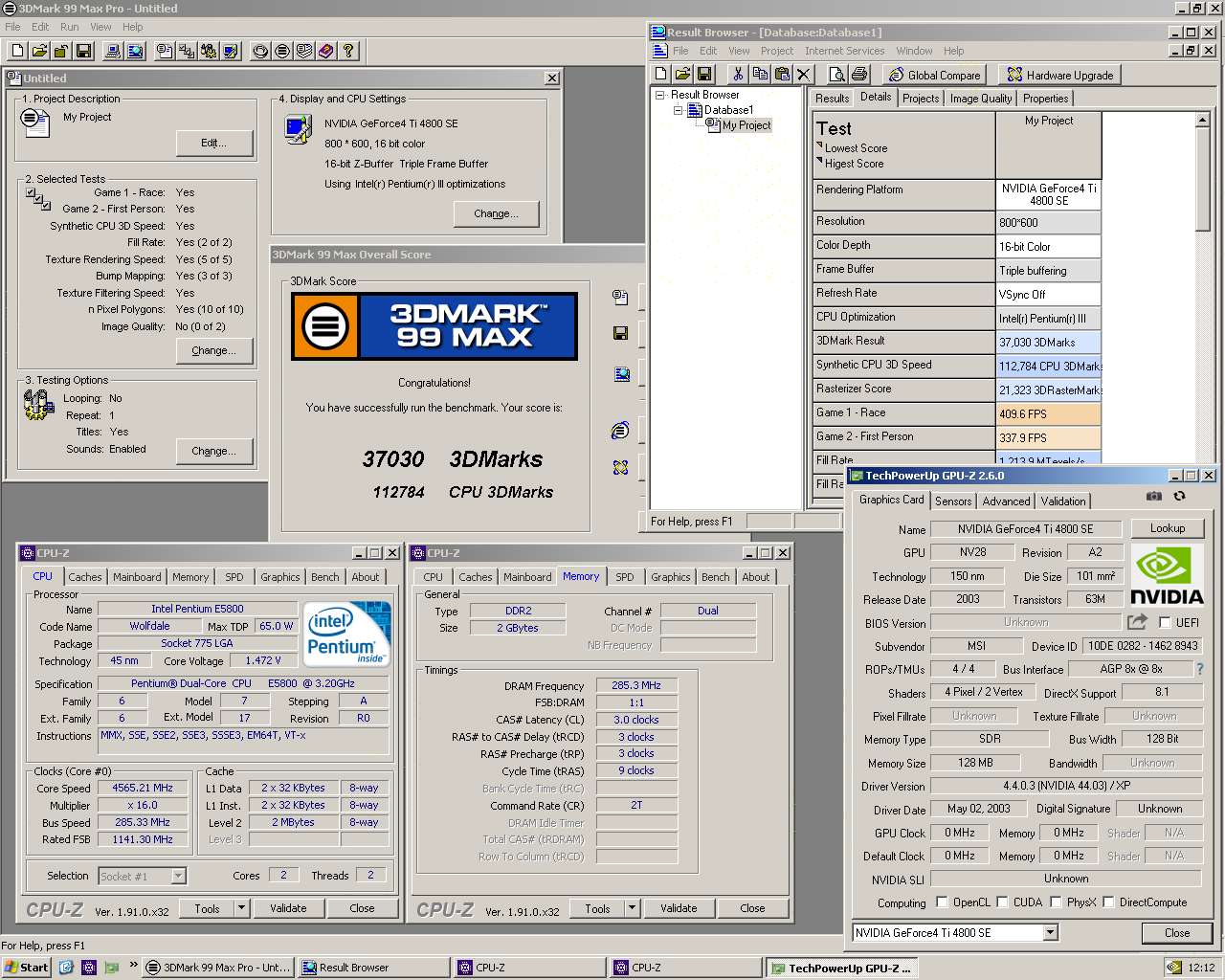
Task: Click GPU-Z refresh icon
Action: (1179, 496)
